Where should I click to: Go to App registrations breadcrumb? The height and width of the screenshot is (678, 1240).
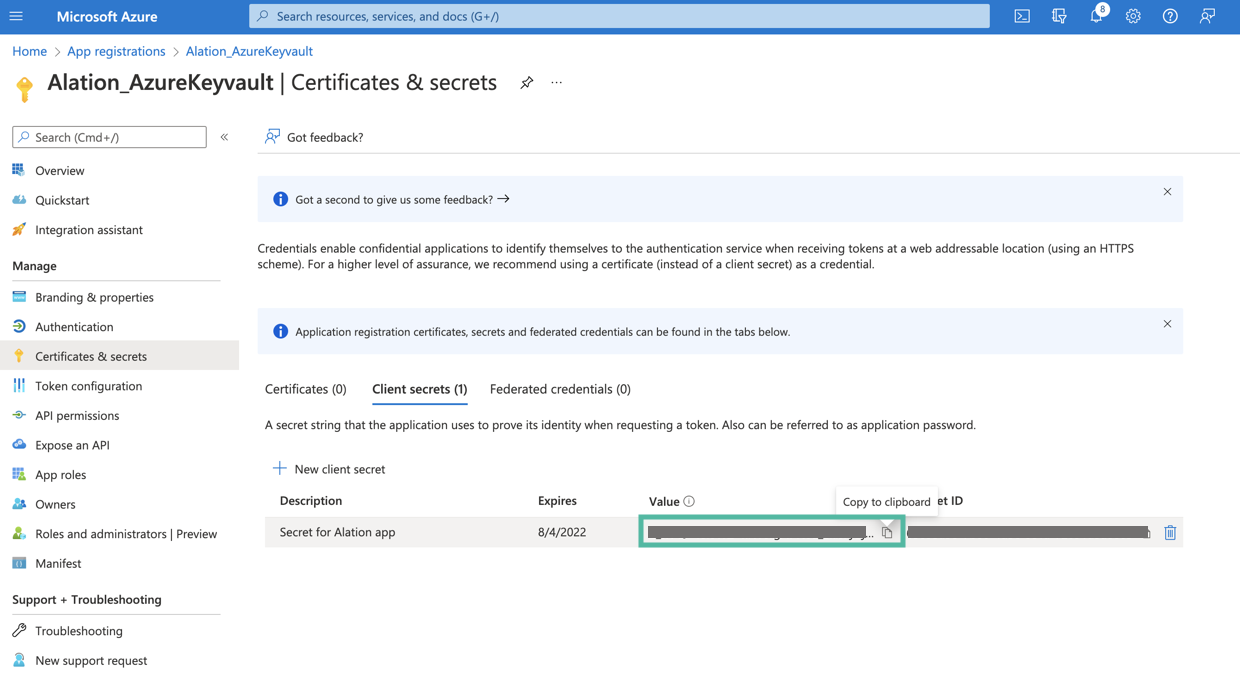pos(116,51)
